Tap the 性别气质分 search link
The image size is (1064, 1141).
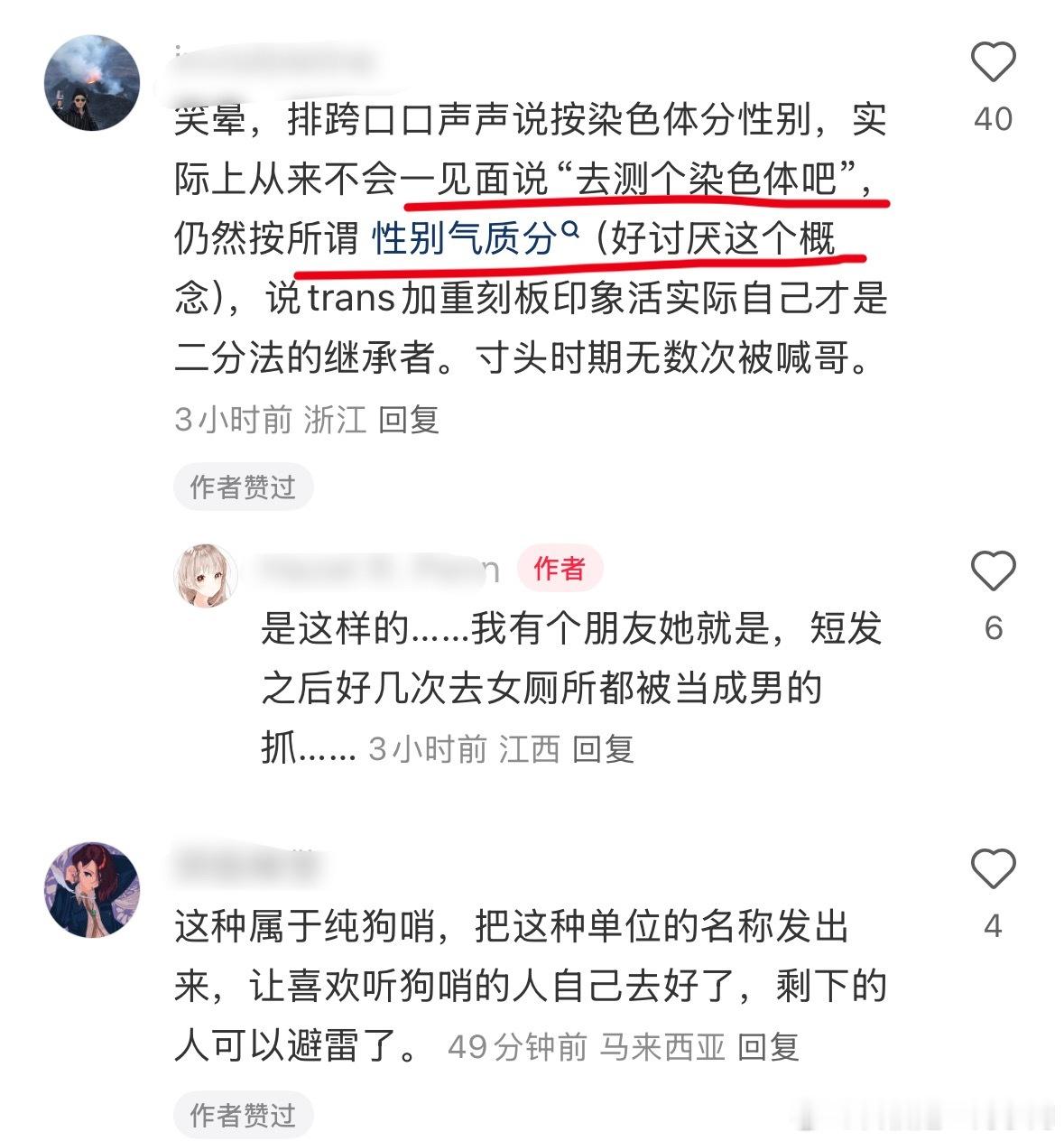[x=465, y=239]
